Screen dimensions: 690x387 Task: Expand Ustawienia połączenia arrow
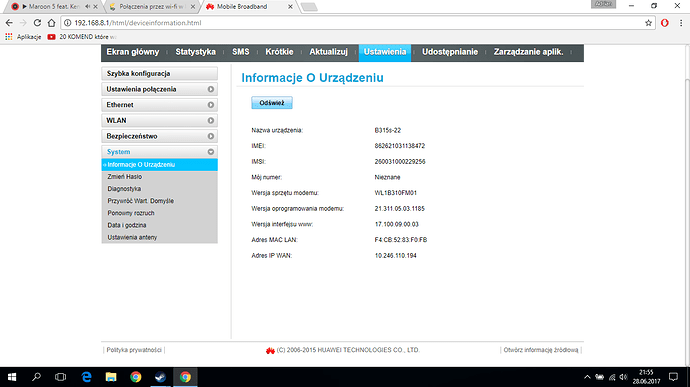click(x=211, y=89)
